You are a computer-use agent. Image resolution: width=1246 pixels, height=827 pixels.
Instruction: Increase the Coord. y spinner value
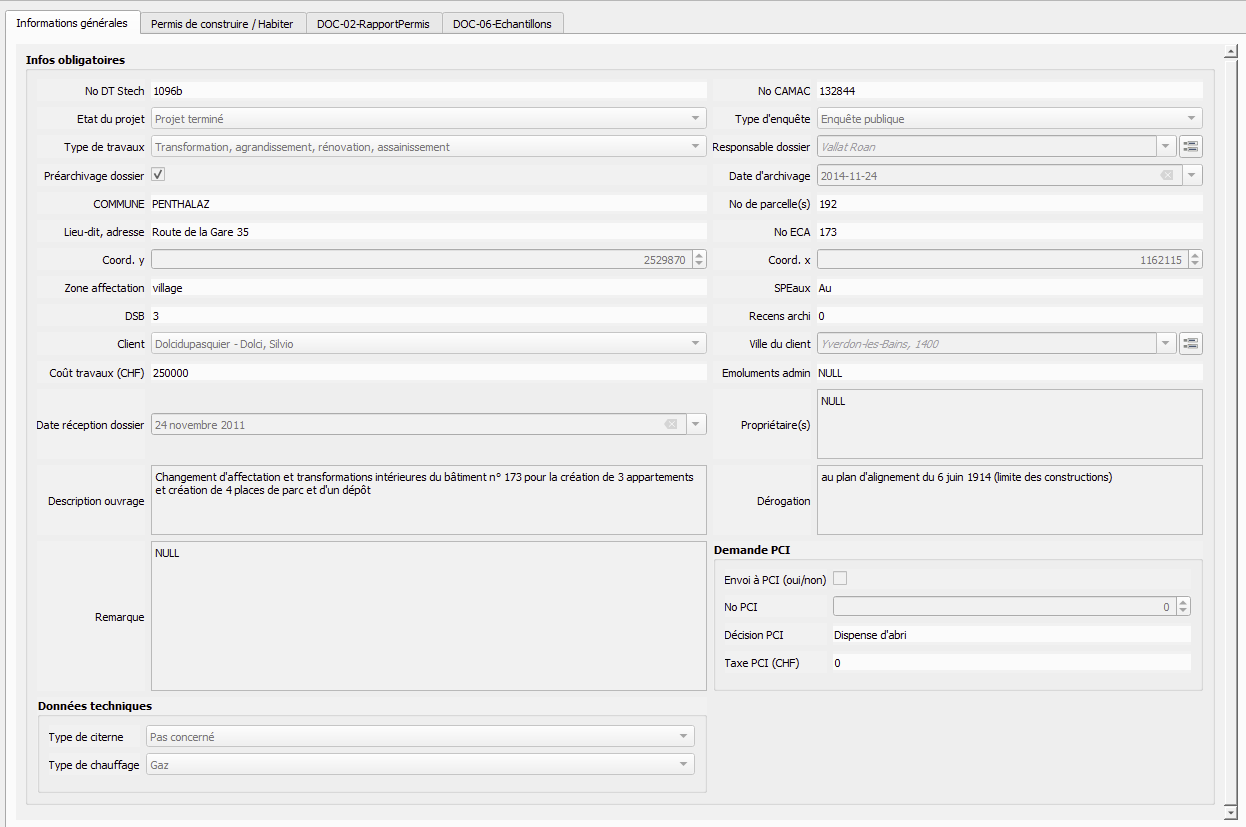coord(699,255)
